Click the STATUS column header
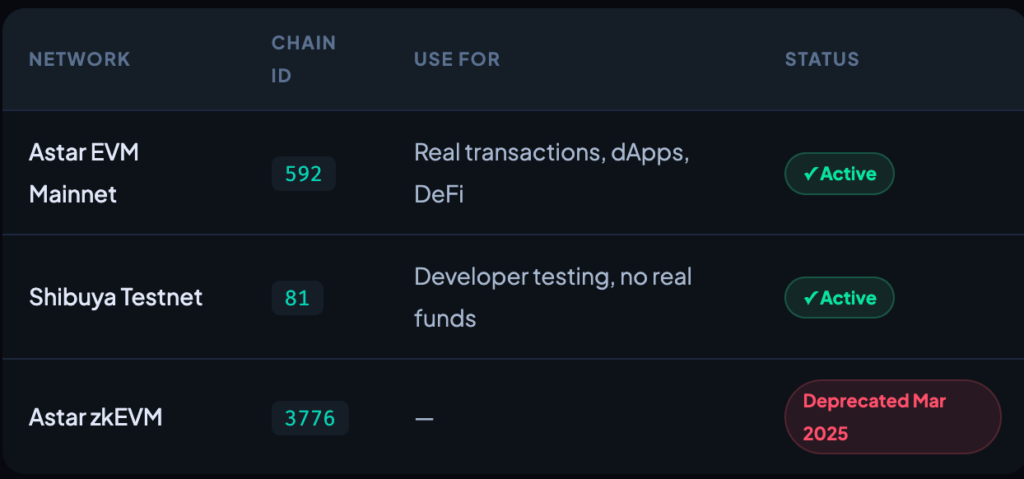Viewport: 1024px width, 479px height. (x=821, y=59)
